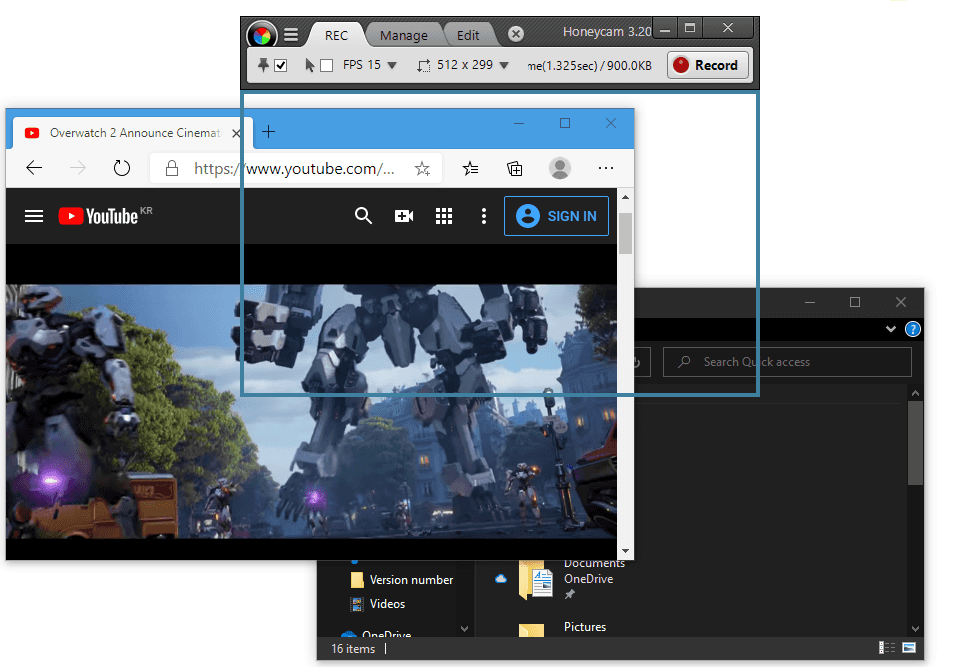The height and width of the screenshot is (667, 960).
Task: Click the Search Quick access field
Action: coord(788,362)
